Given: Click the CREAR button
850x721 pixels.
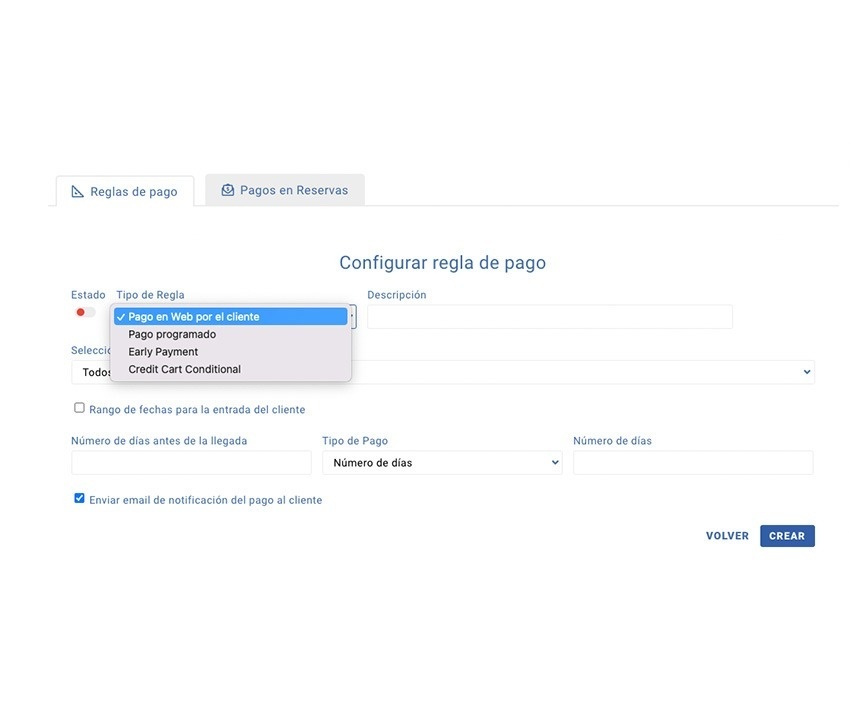Looking at the screenshot, I should 786,536.
